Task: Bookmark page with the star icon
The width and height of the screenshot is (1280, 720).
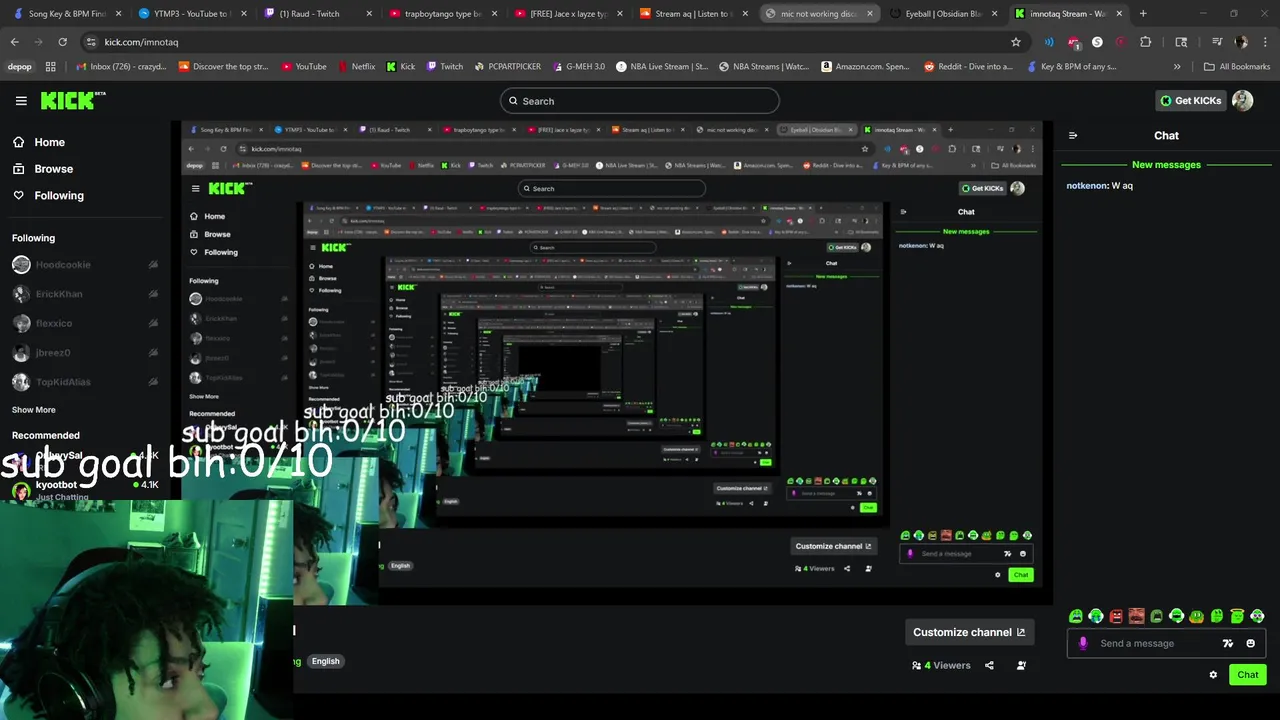Action: [1016, 42]
